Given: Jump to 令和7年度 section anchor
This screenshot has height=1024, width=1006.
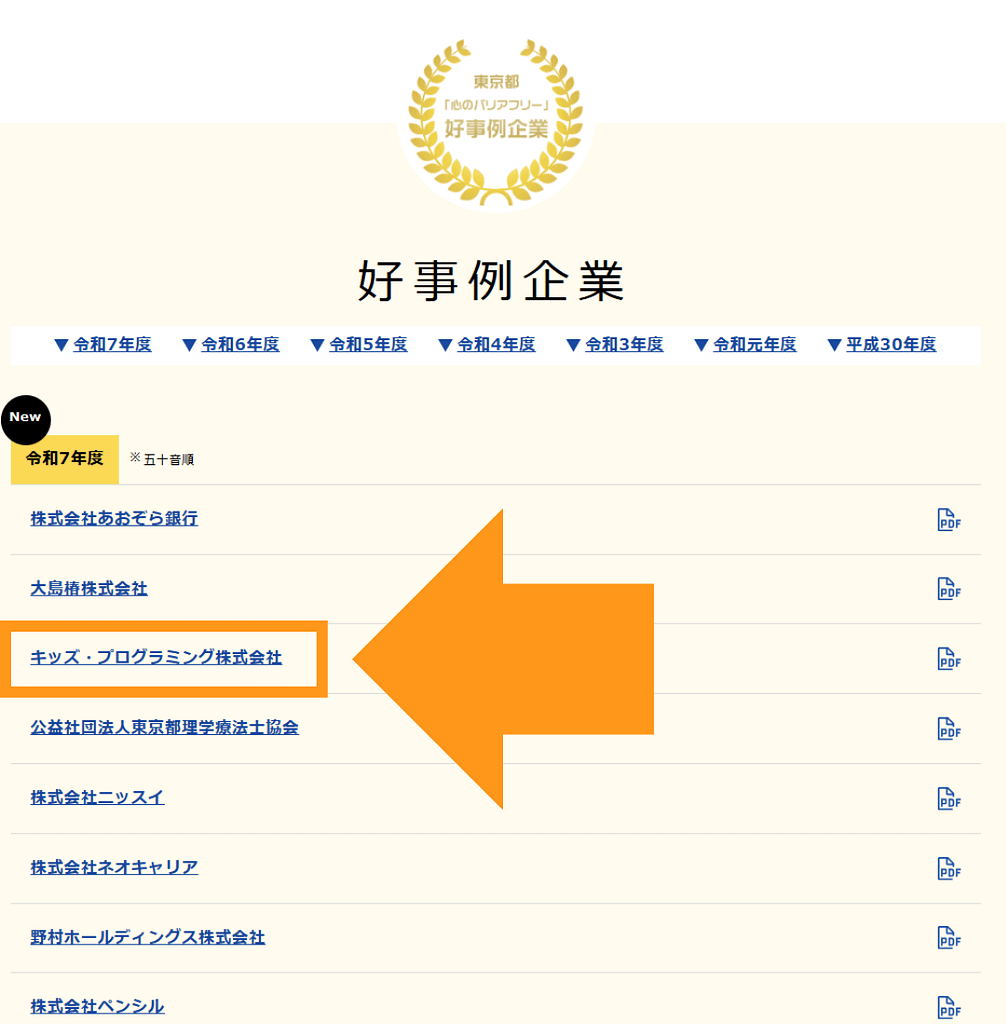Looking at the screenshot, I should point(112,345).
